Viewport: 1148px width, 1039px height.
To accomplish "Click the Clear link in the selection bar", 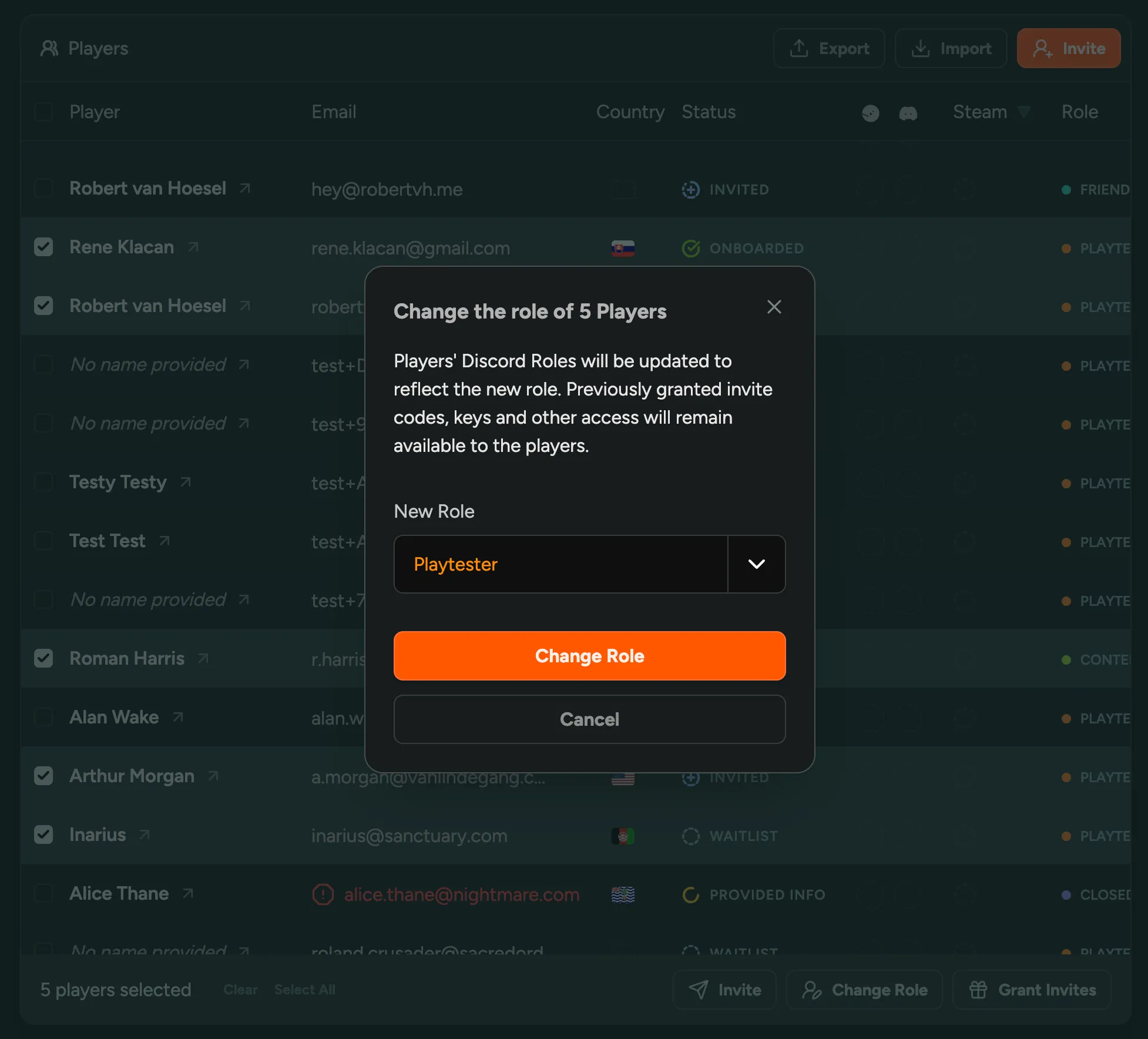I will click(x=240, y=990).
